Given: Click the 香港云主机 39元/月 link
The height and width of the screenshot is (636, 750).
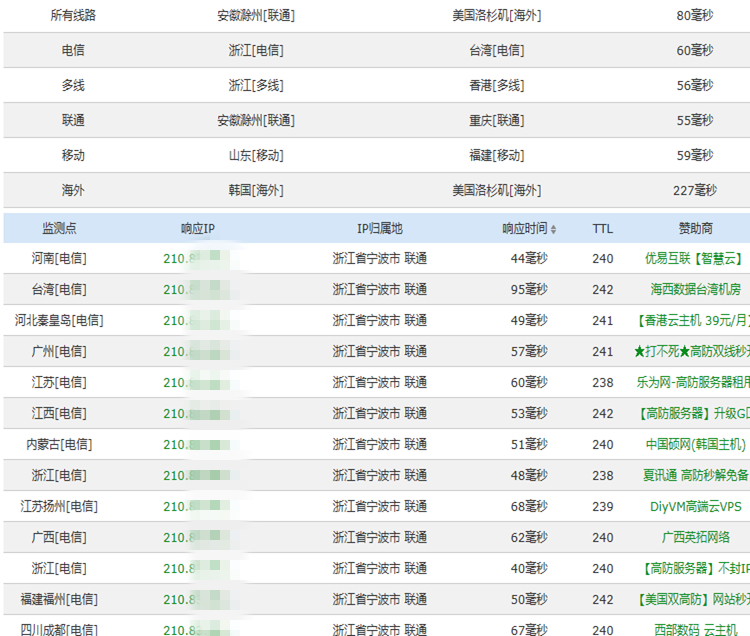Looking at the screenshot, I should pyautogui.click(x=693, y=320).
